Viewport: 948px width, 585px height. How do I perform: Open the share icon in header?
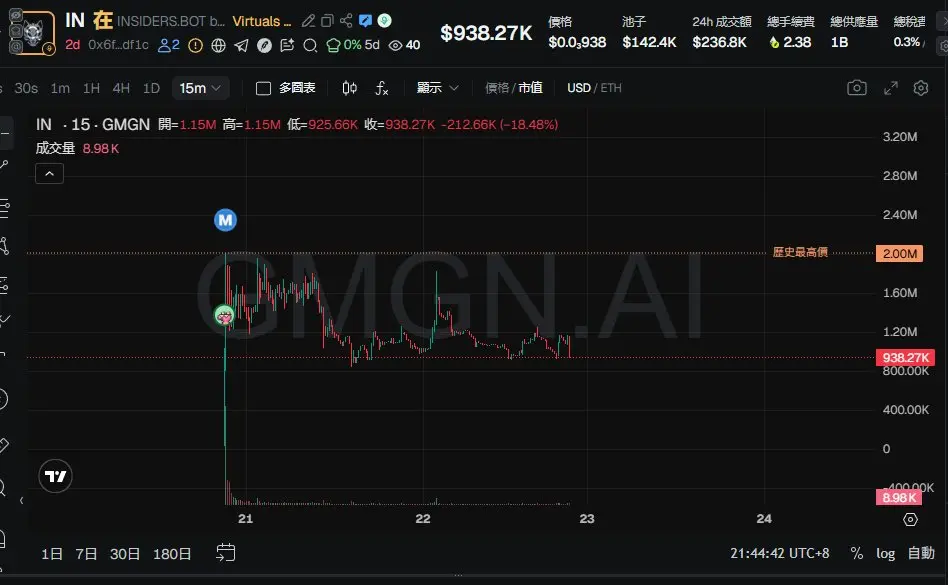click(346, 21)
